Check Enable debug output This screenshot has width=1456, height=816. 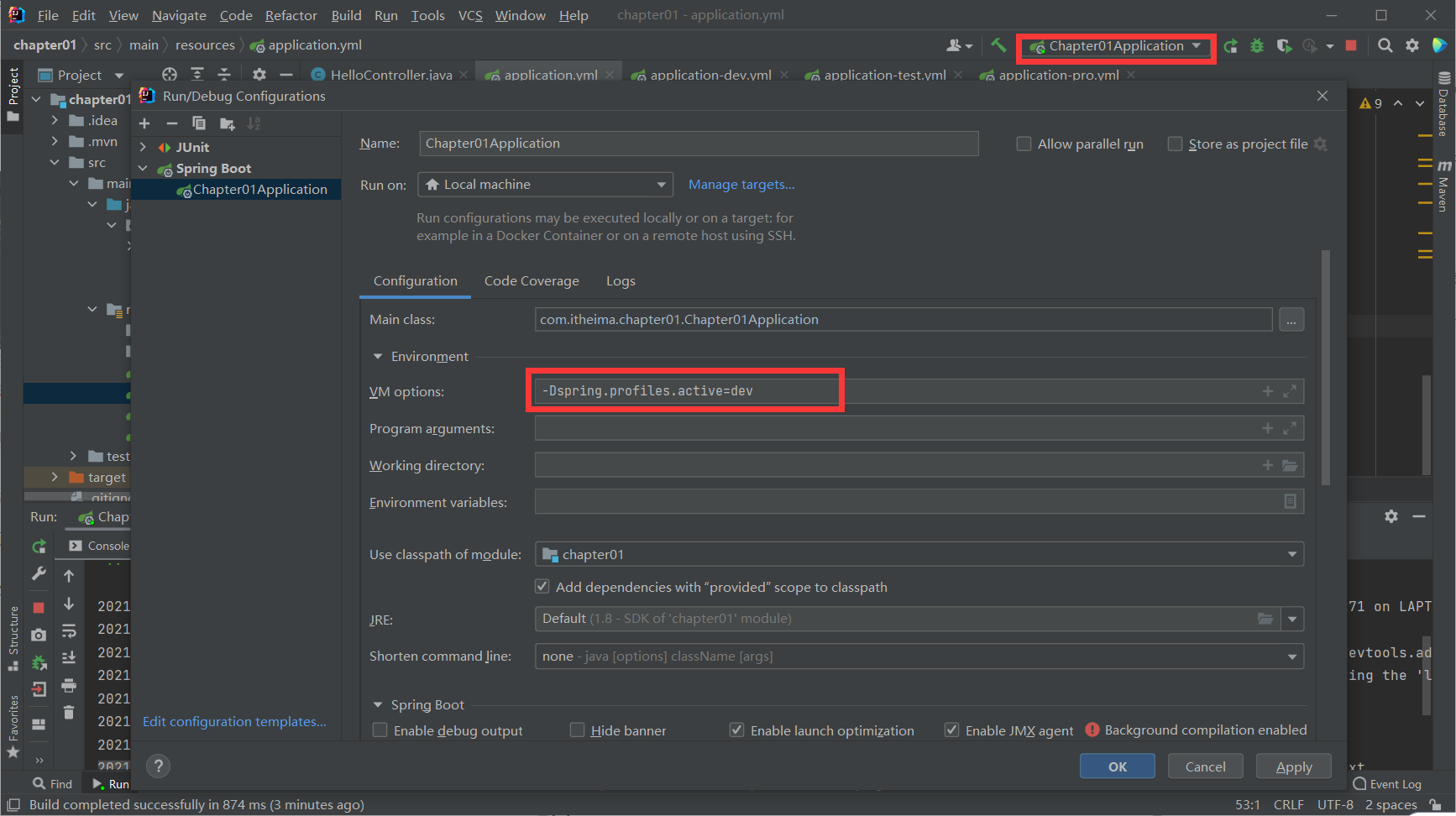tap(380, 730)
